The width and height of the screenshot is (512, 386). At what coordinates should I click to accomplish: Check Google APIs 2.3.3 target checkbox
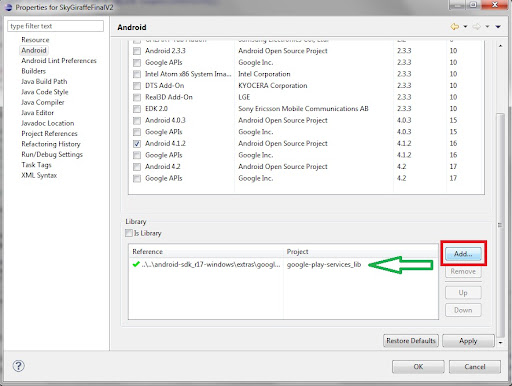tap(137, 63)
